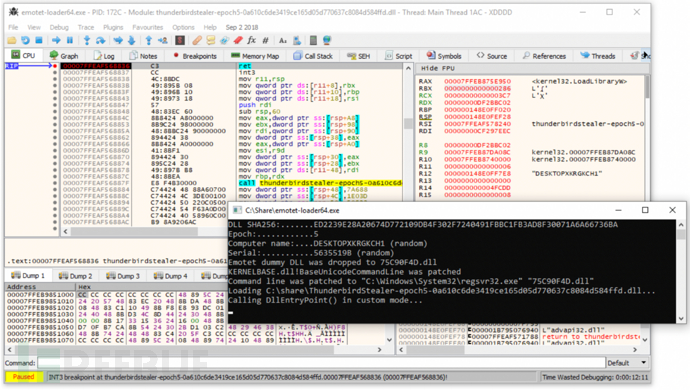Open the Variables hash icon
The image size is (690, 390).
point(265,40)
